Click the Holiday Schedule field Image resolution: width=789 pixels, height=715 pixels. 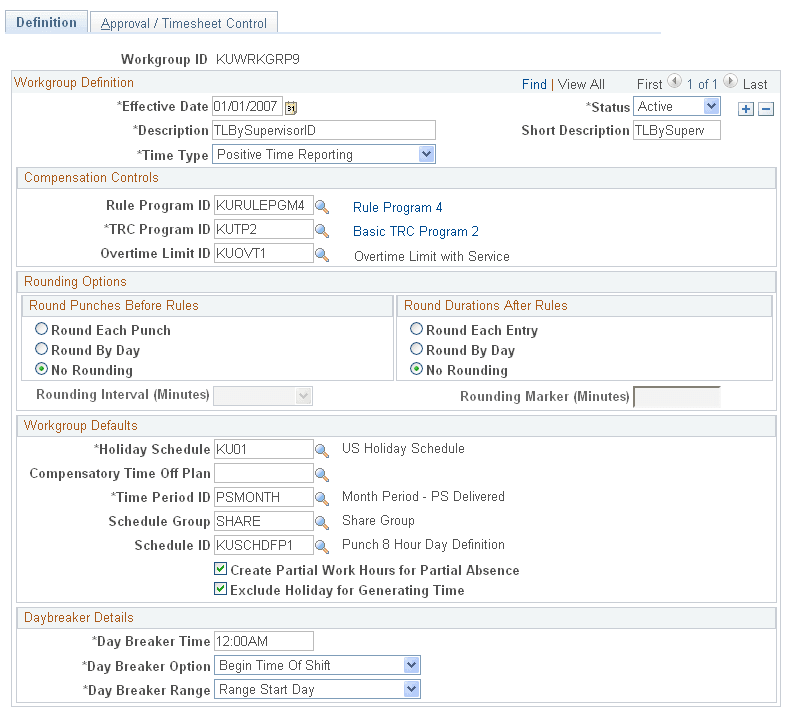click(x=264, y=449)
